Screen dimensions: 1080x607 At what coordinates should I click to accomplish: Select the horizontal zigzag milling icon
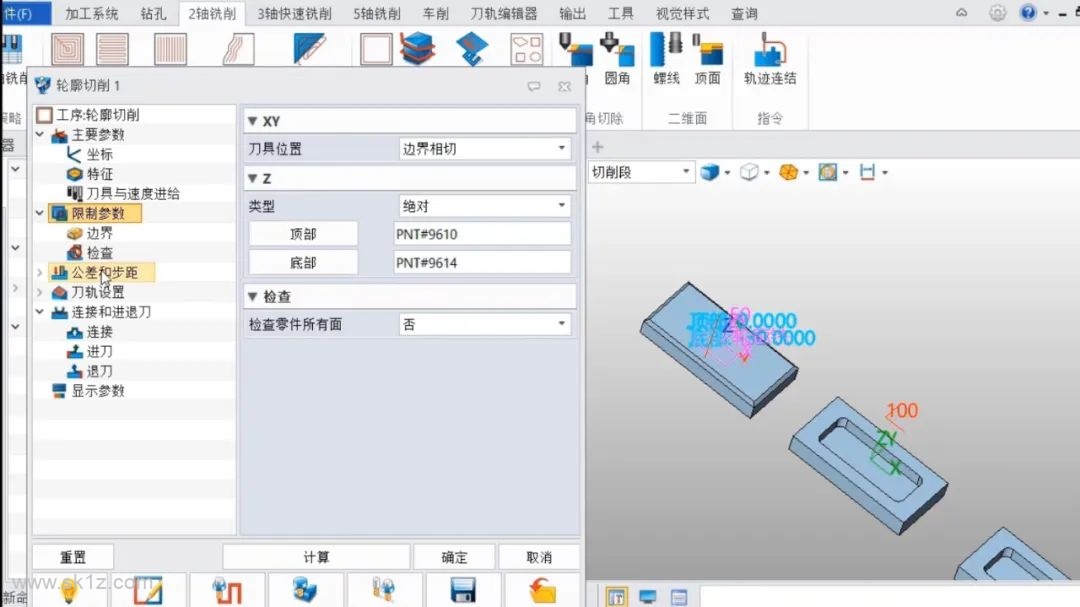[x=112, y=50]
